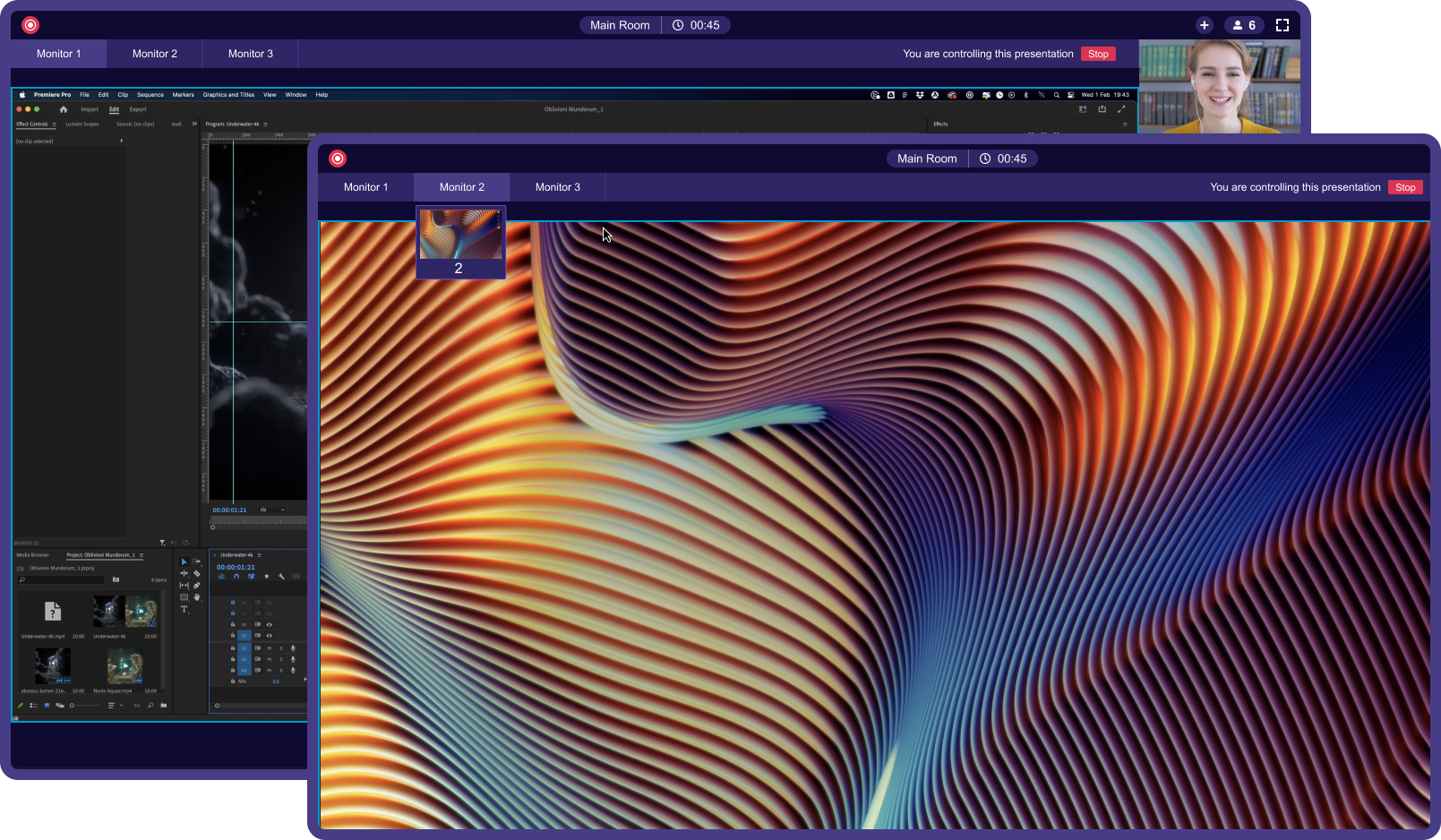Open the Underwater-4k timeline panel menu
The width and height of the screenshot is (1441, 840).
tap(259, 555)
